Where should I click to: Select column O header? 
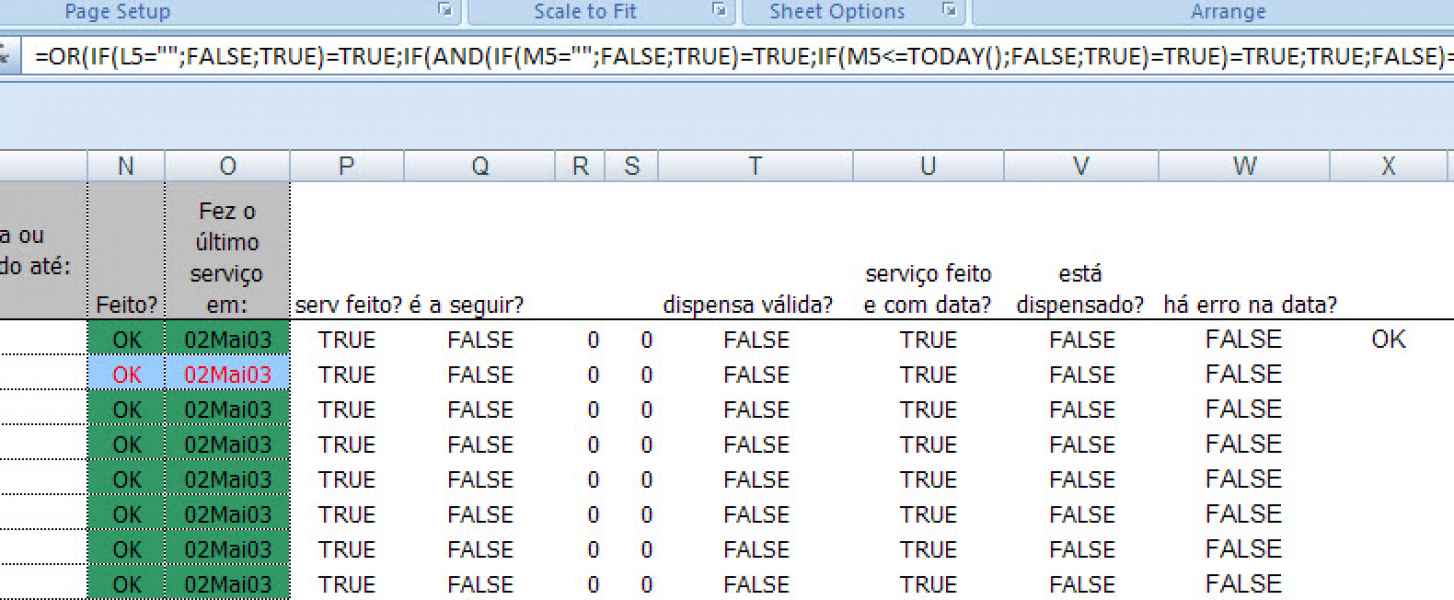227,167
